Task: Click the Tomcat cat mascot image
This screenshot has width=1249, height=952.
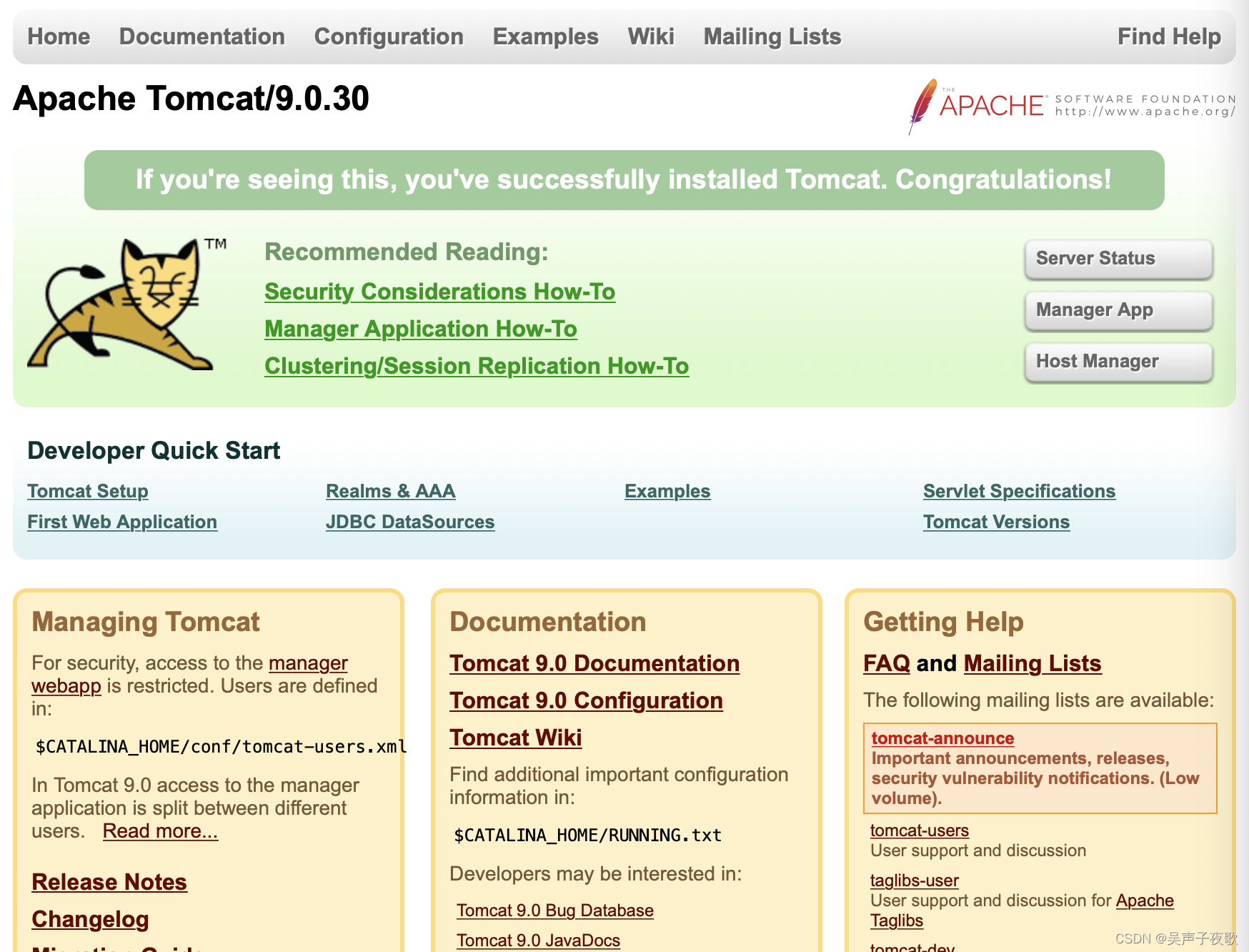Action: pos(126,304)
